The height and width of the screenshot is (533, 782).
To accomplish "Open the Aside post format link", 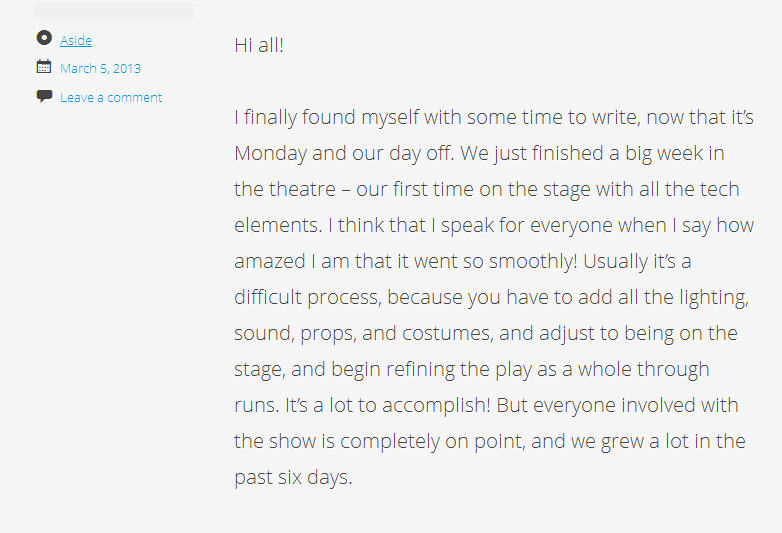I will tap(76, 41).
